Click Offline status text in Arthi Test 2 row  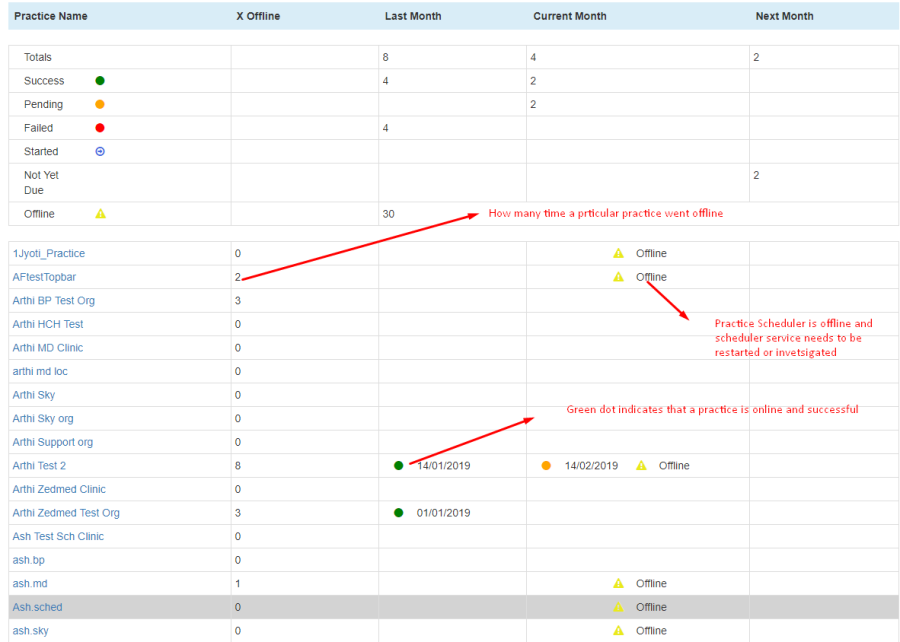[674, 465]
